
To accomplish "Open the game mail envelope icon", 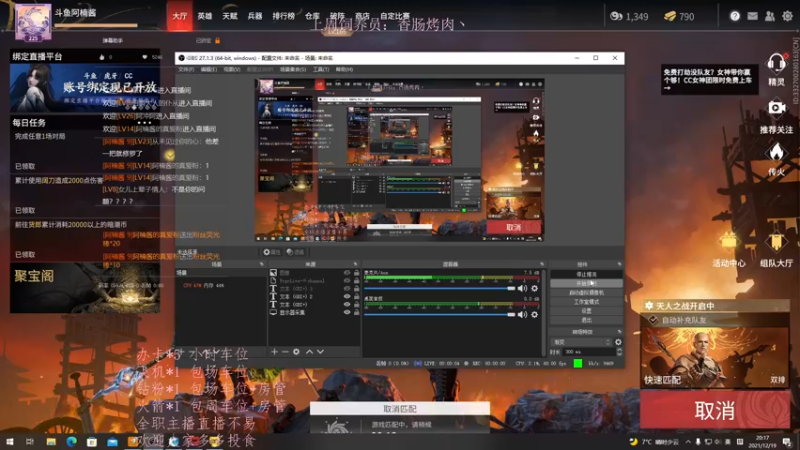I will tap(752, 16).
